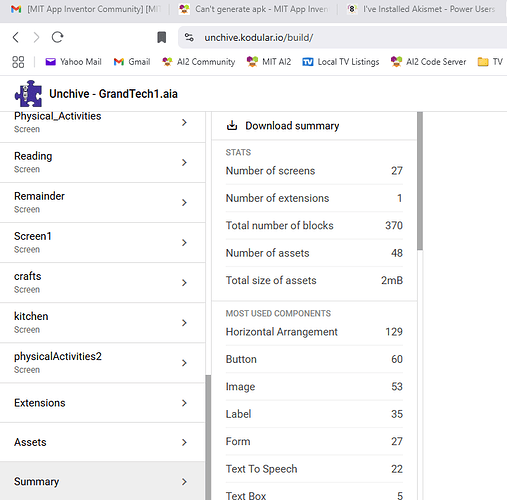
Task: Open the Yahoo Mail bookmark
Action: tap(73, 62)
